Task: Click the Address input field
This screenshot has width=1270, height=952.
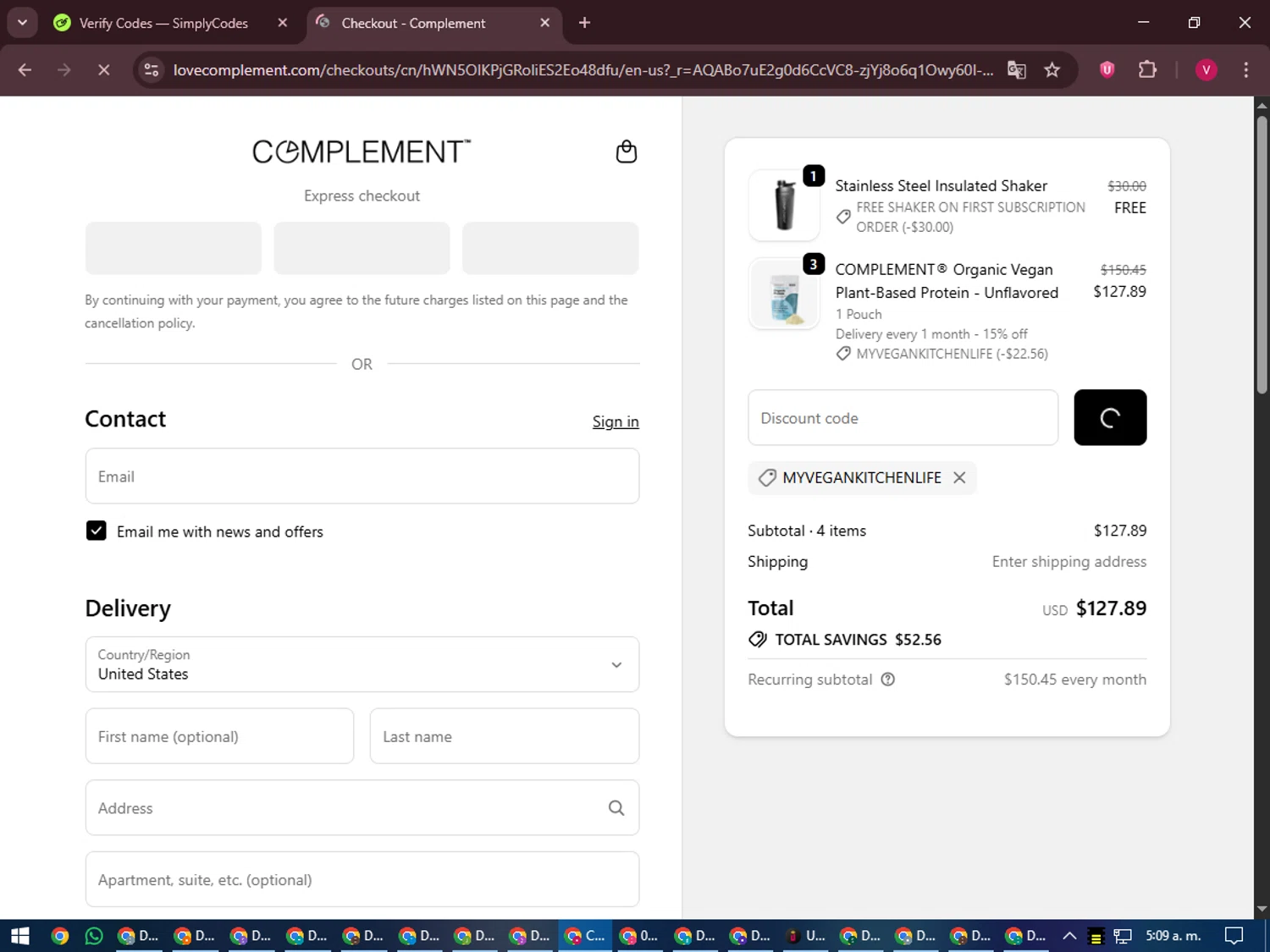Action: [x=362, y=808]
